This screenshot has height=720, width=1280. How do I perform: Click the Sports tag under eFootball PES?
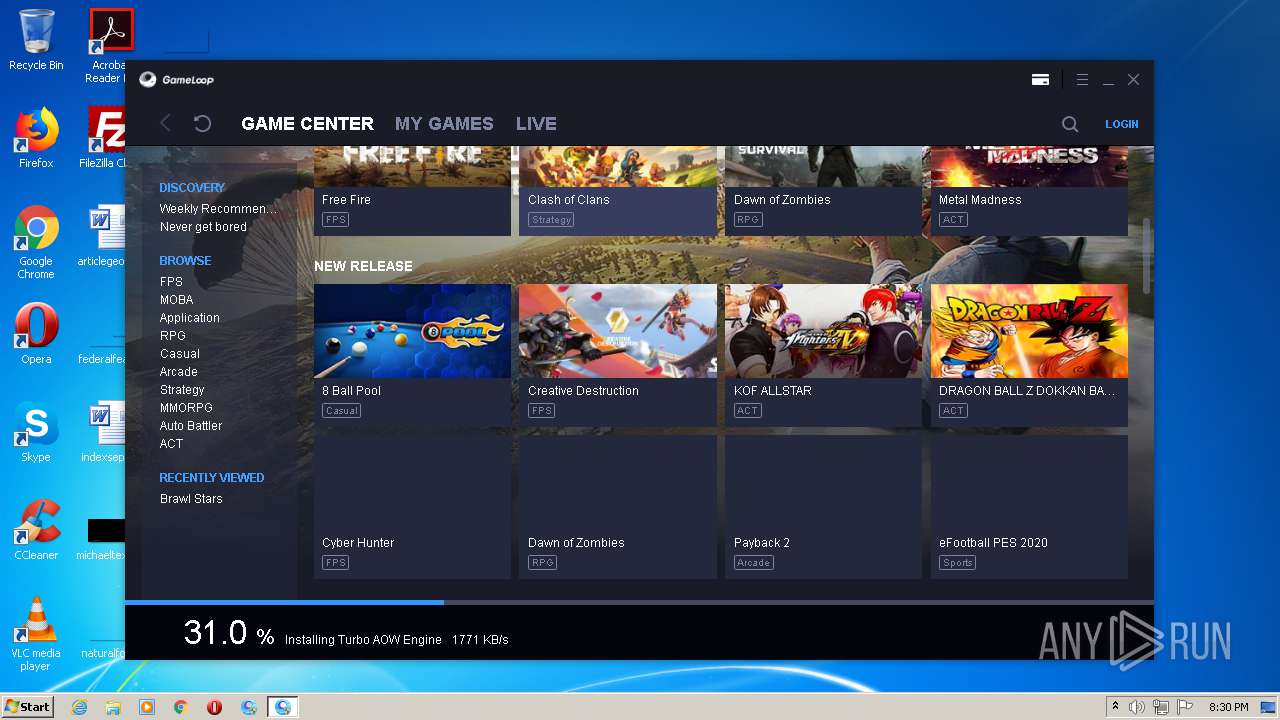point(957,563)
